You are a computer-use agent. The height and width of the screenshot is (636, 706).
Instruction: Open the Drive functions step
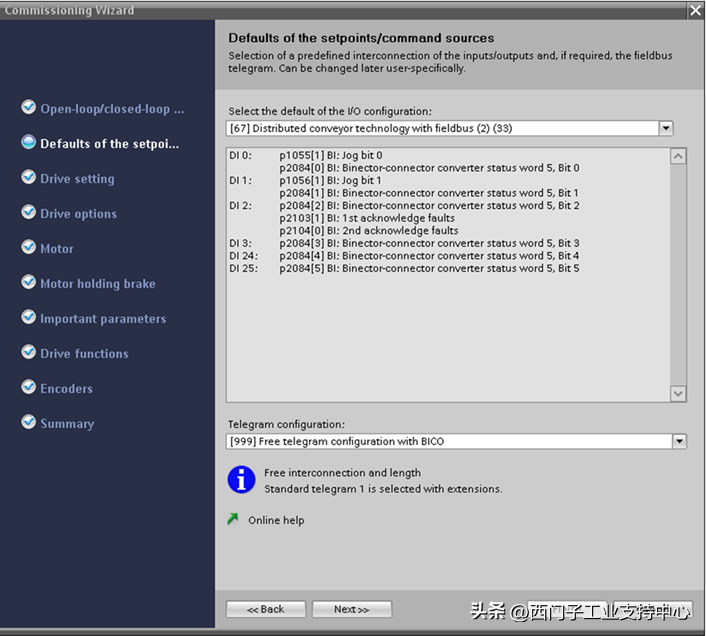(84, 354)
